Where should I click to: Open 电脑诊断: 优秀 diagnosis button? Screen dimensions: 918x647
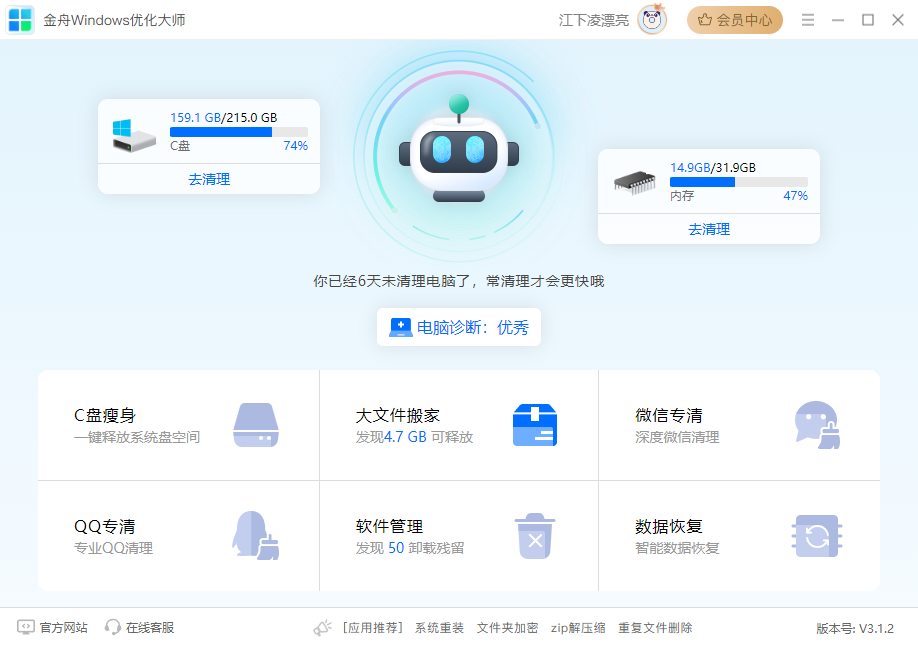(459, 327)
